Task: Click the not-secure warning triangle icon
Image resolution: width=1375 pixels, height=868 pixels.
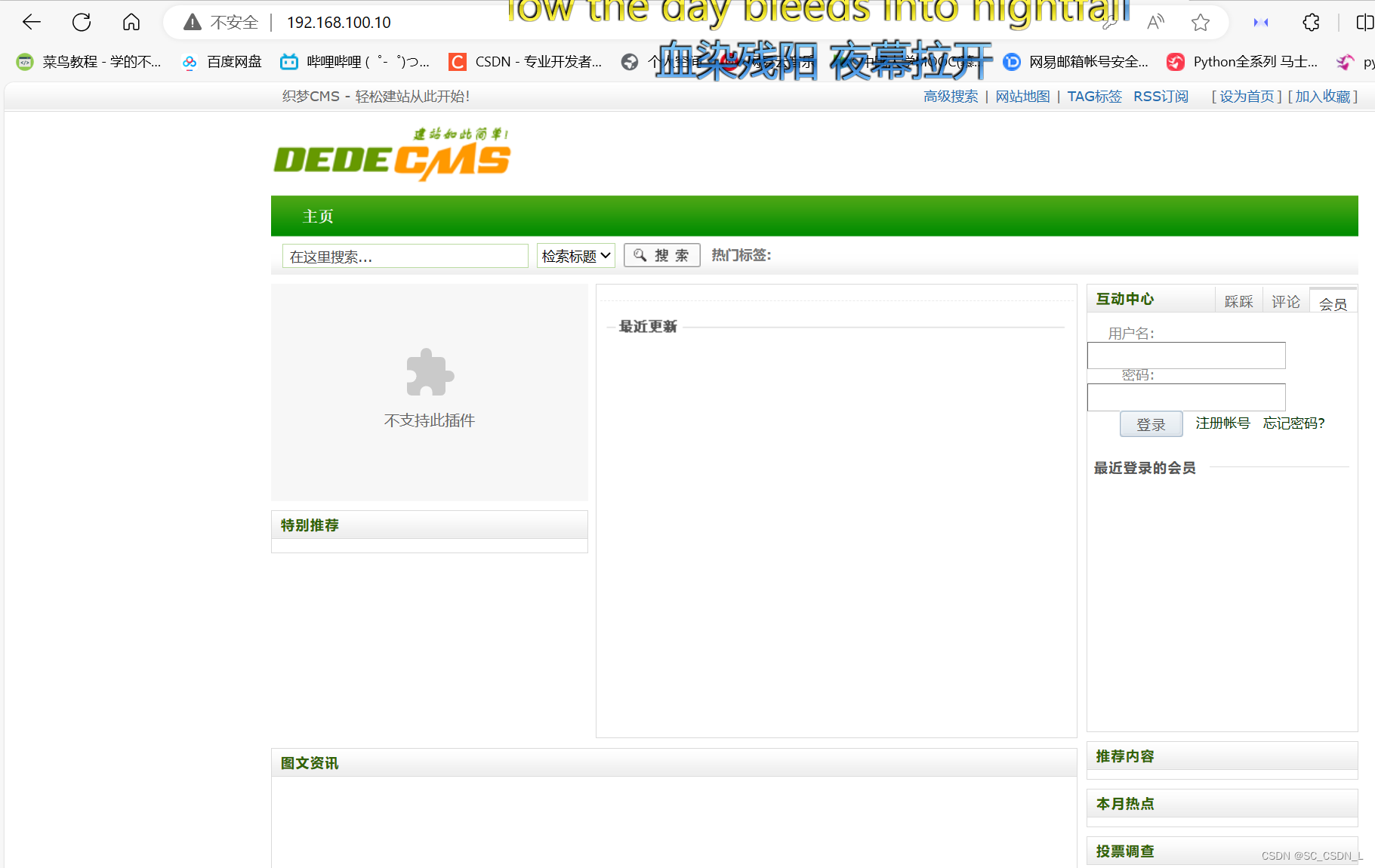Action: pyautogui.click(x=193, y=23)
